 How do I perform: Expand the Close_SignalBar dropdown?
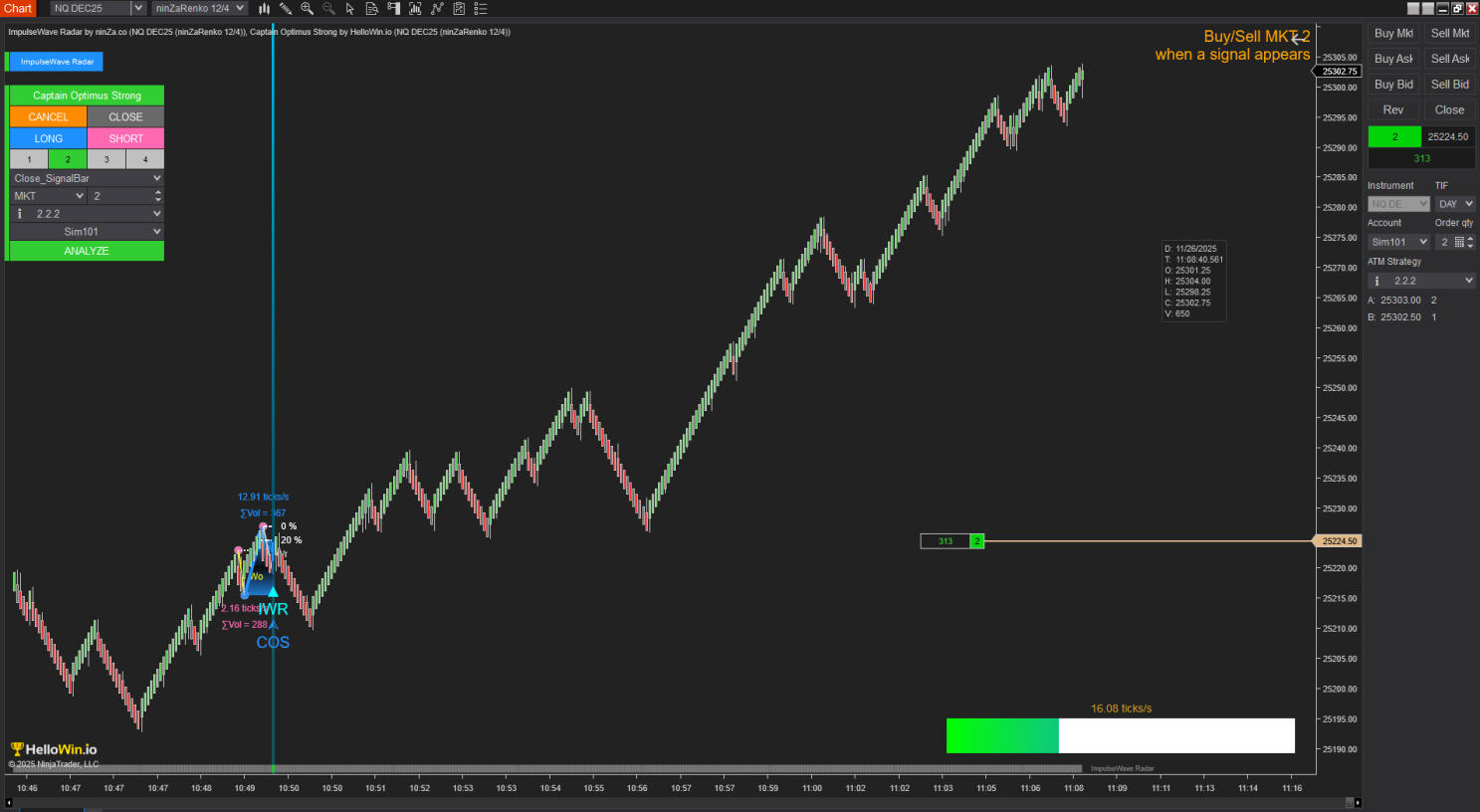click(87, 178)
